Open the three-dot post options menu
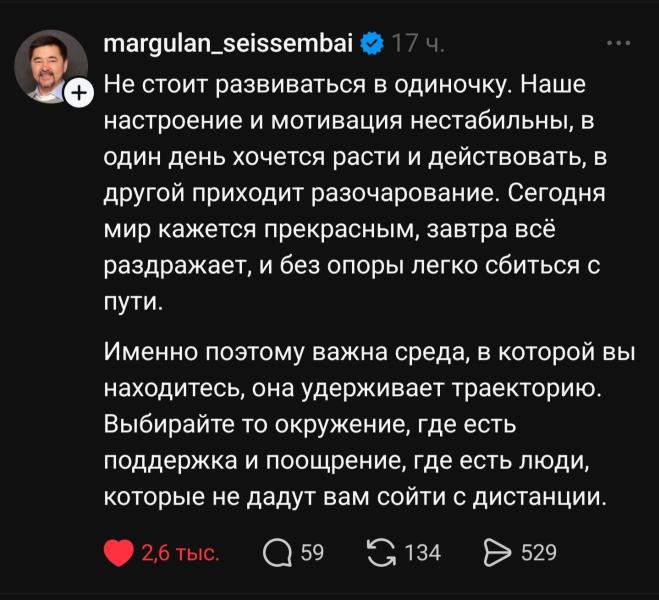Screen dimensions: 659x600 pos(619,44)
